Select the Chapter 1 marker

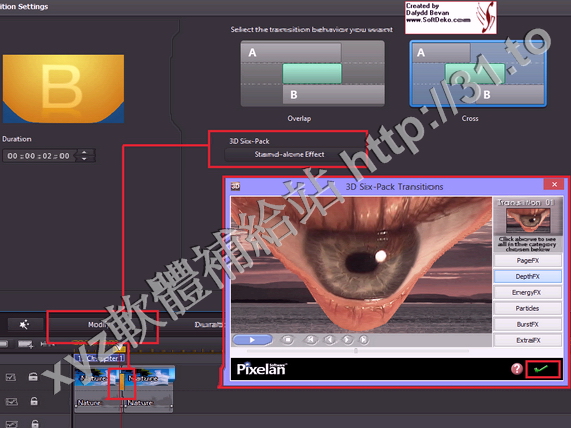point(99,358)
